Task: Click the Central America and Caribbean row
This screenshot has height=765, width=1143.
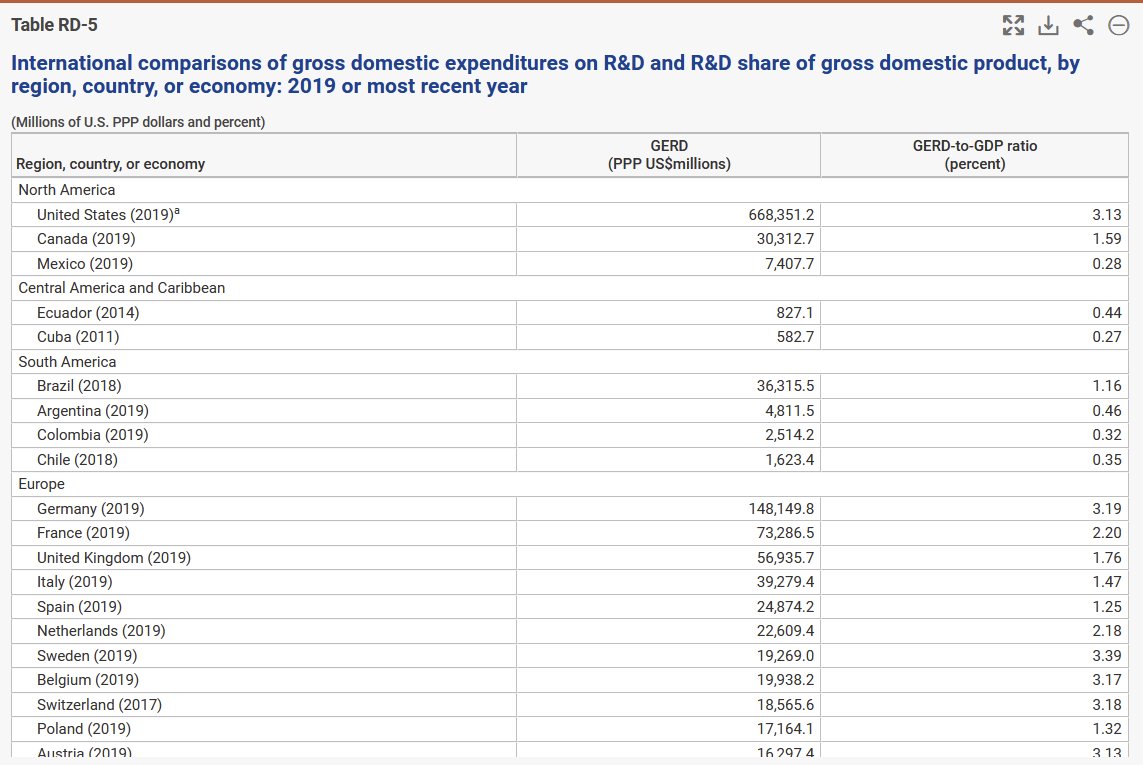Action: (122, 288)
